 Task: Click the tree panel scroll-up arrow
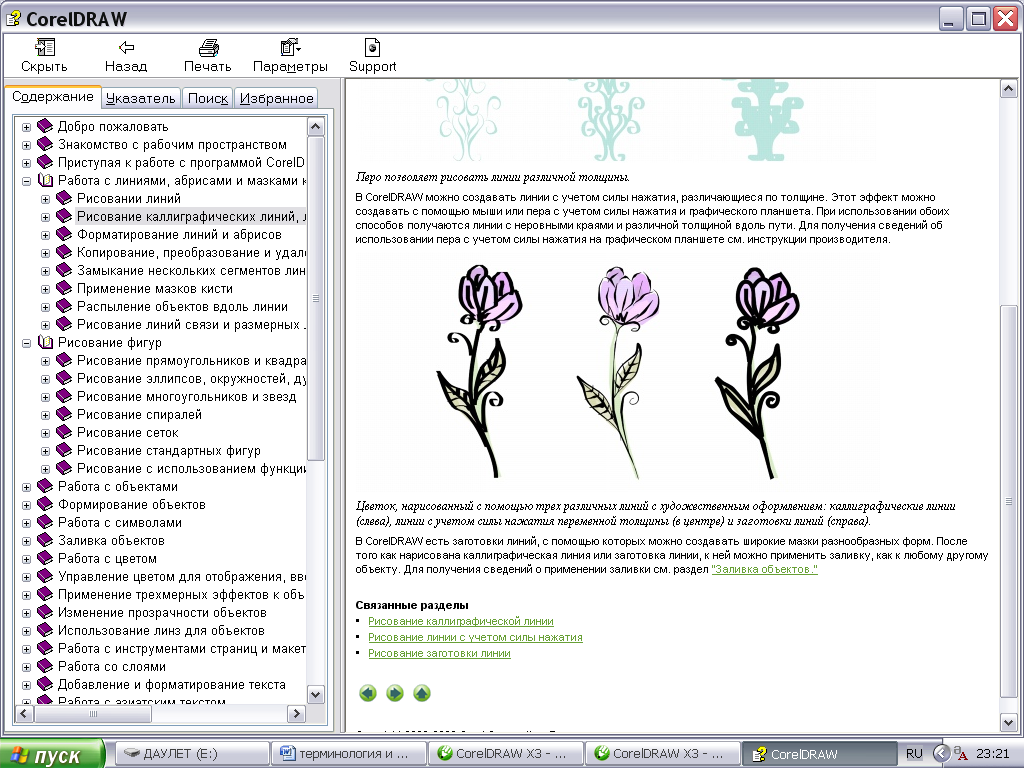315,126
